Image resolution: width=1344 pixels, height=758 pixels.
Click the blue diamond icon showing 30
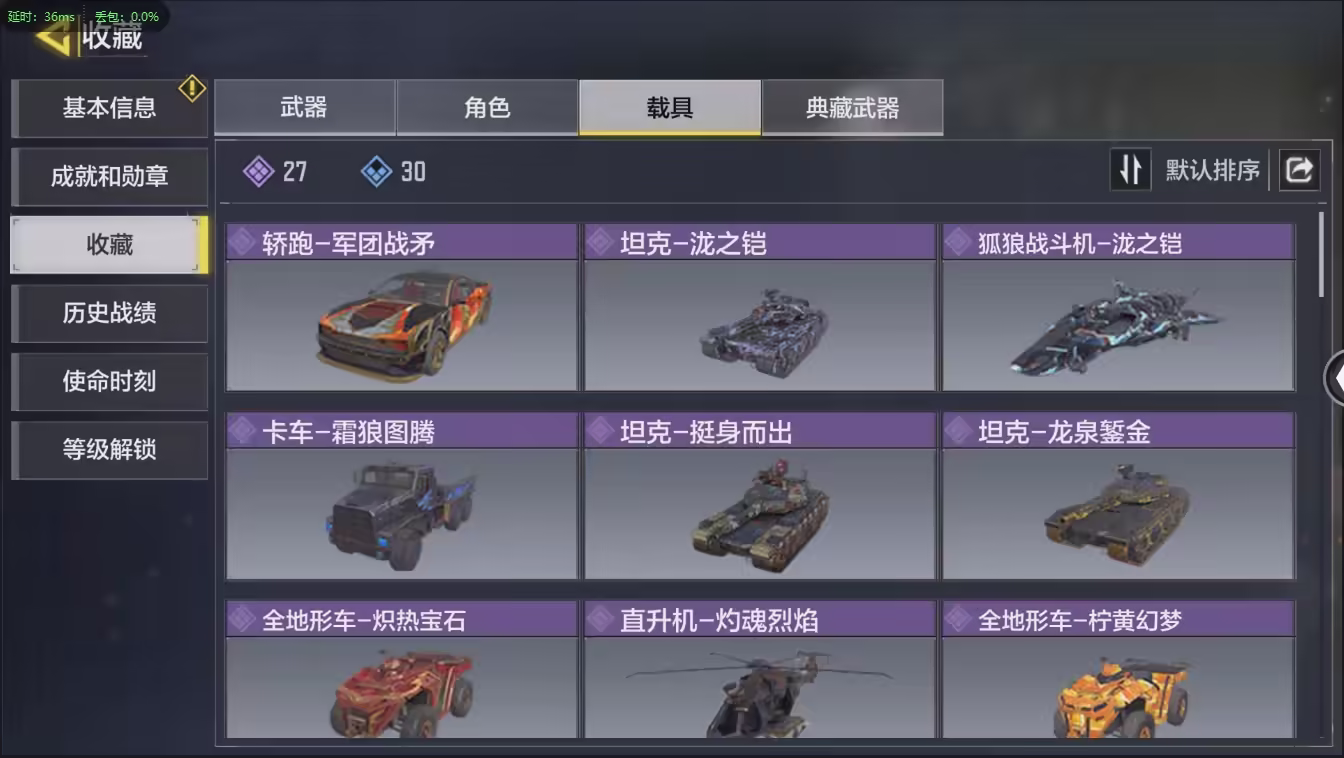click(x=376, y=172)
